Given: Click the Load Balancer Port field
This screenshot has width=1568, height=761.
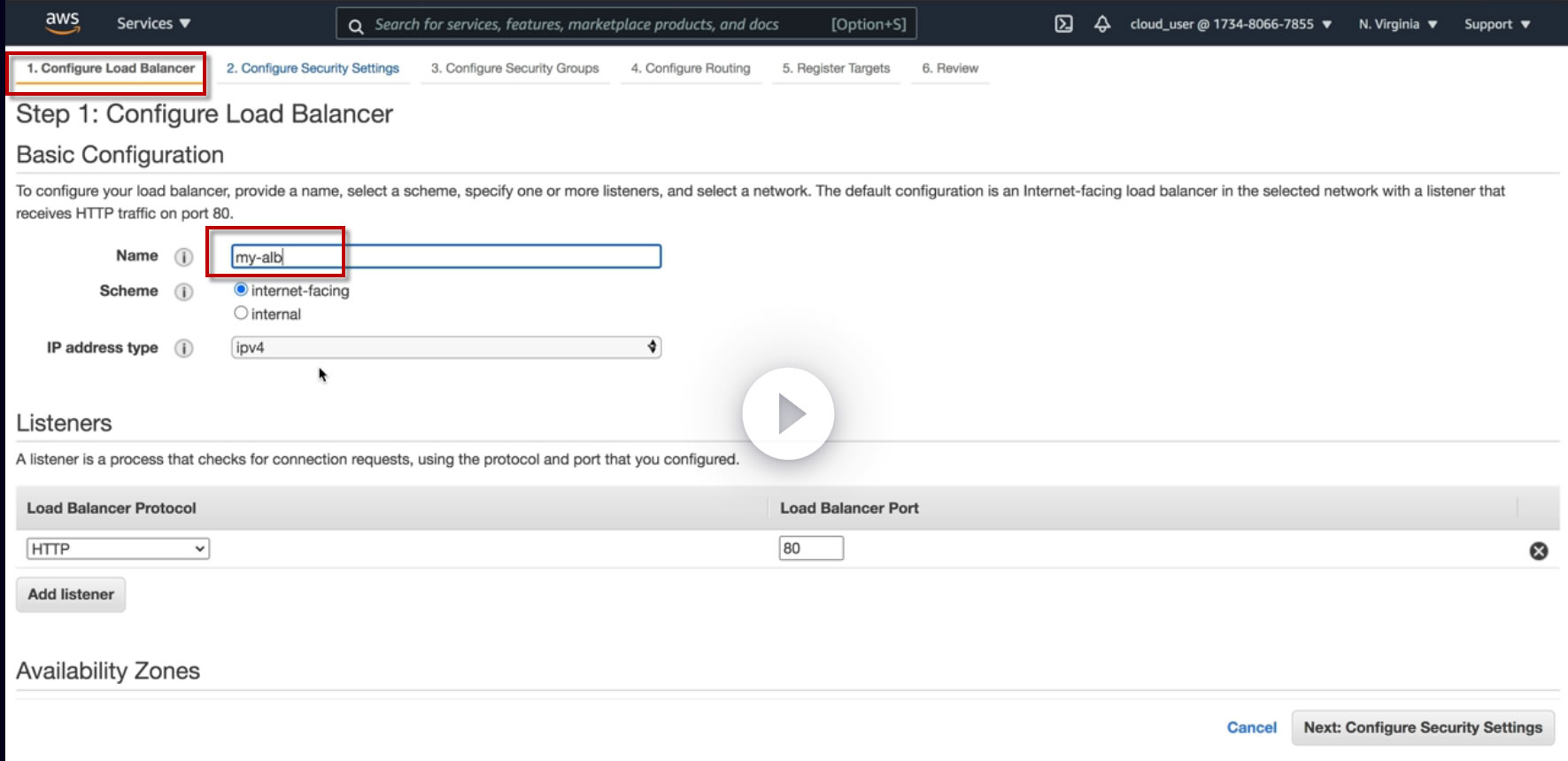Looking at the screenshot, I should tap(811, 548).
